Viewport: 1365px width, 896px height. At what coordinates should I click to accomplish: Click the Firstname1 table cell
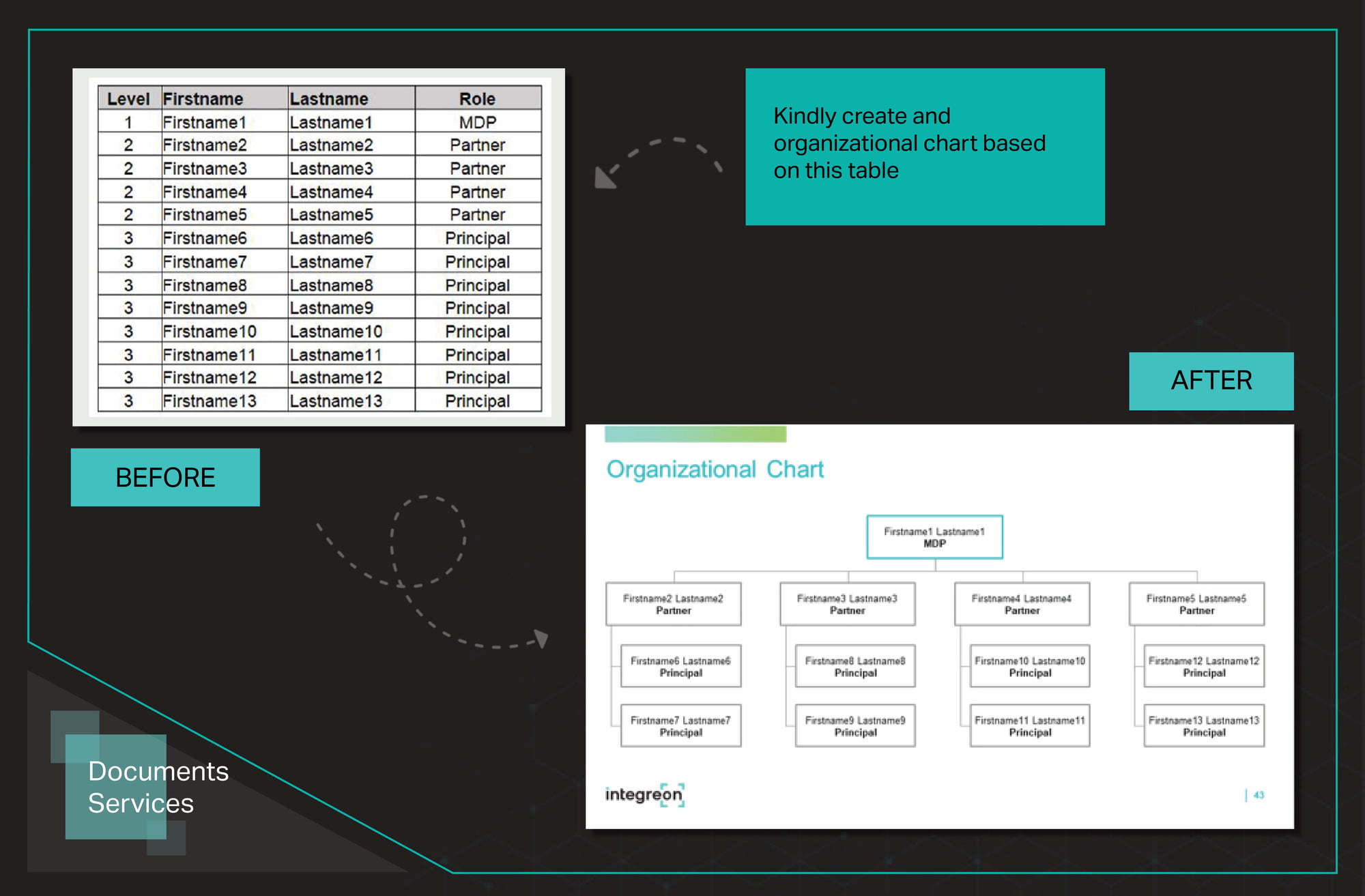(225, 121)
